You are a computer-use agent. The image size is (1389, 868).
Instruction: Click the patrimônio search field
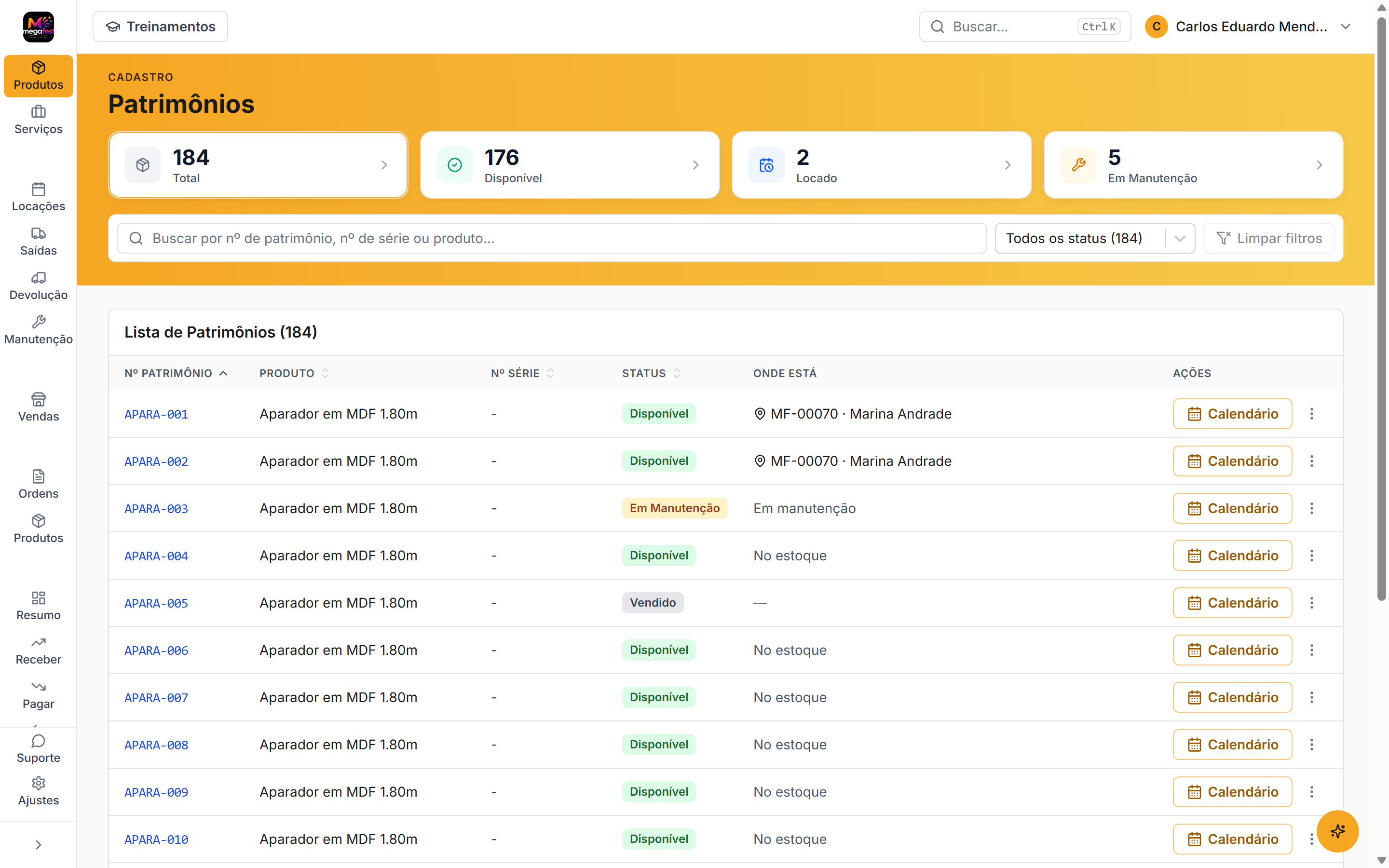coord(552,238)
